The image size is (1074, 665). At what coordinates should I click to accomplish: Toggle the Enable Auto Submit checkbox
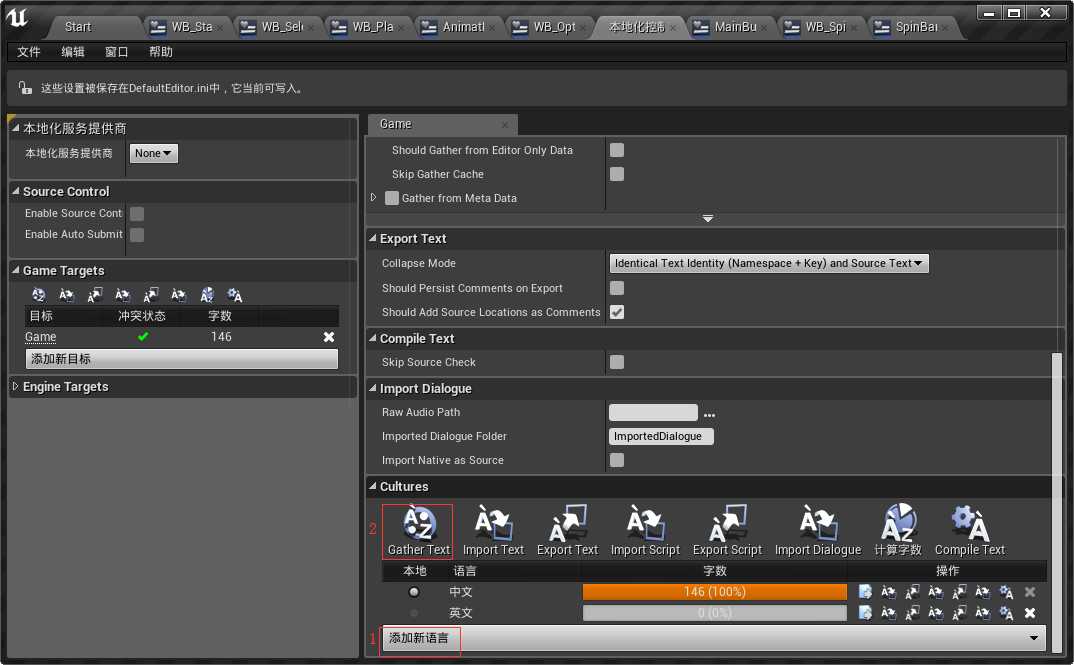pos(137,235)
